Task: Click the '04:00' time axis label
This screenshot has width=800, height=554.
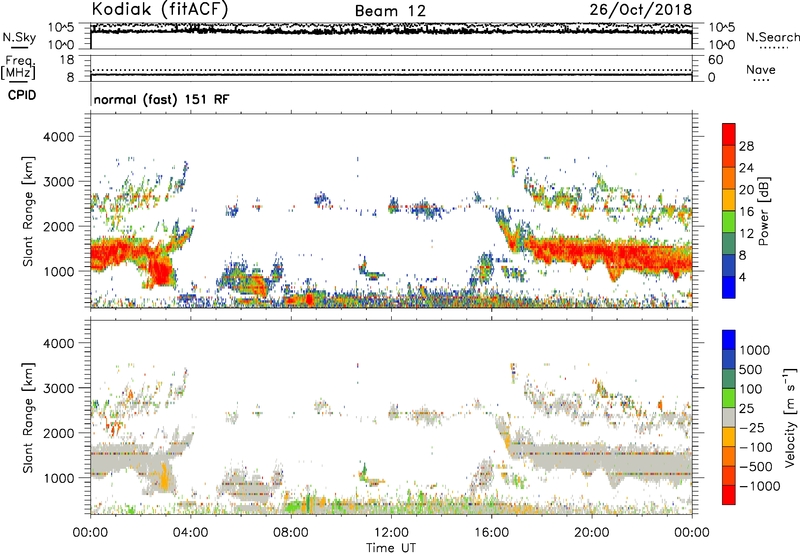Action: point(191,533)
